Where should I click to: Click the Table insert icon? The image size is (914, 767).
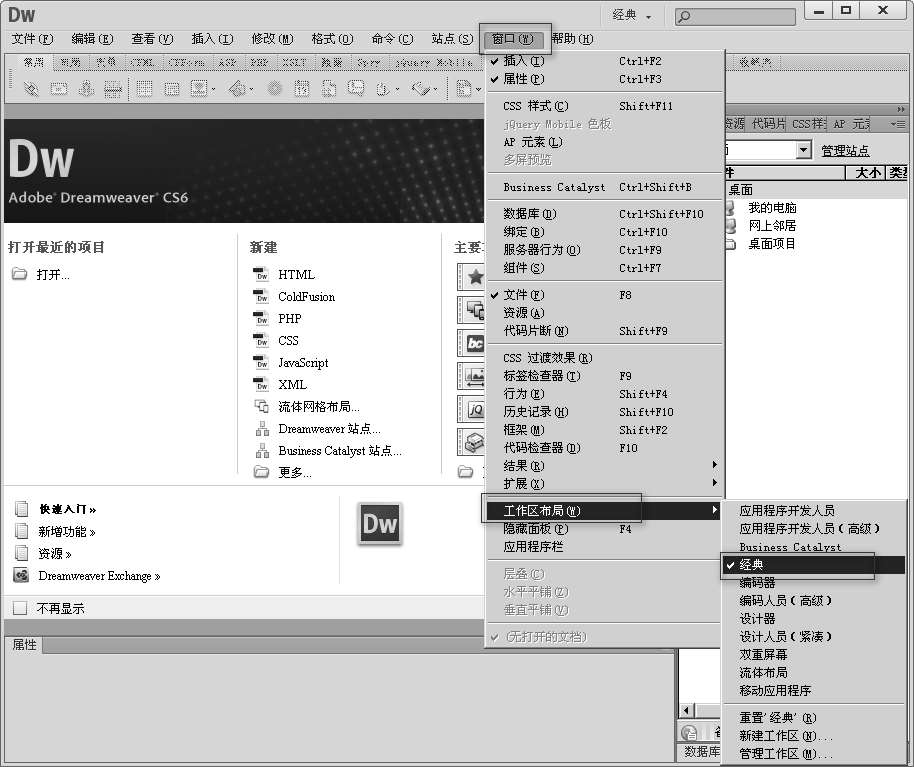(144, 89)
